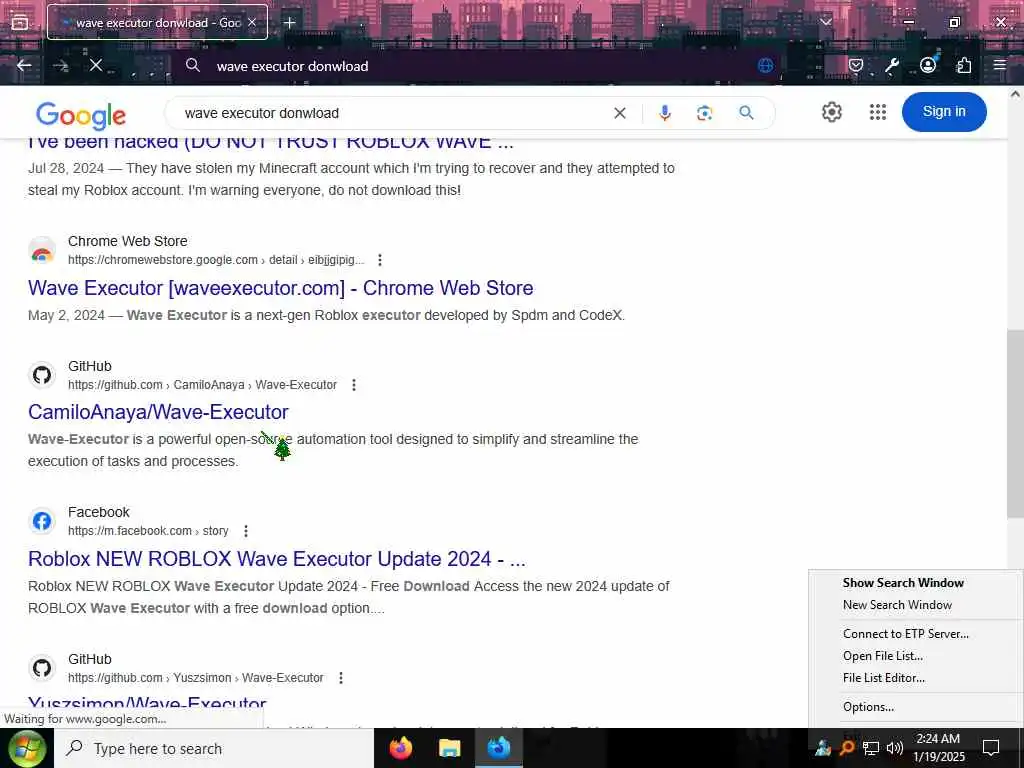The height and width of the screenshot is (768, 1024).
Task: Select New Search Window menu item
Action: pos(897,605)
